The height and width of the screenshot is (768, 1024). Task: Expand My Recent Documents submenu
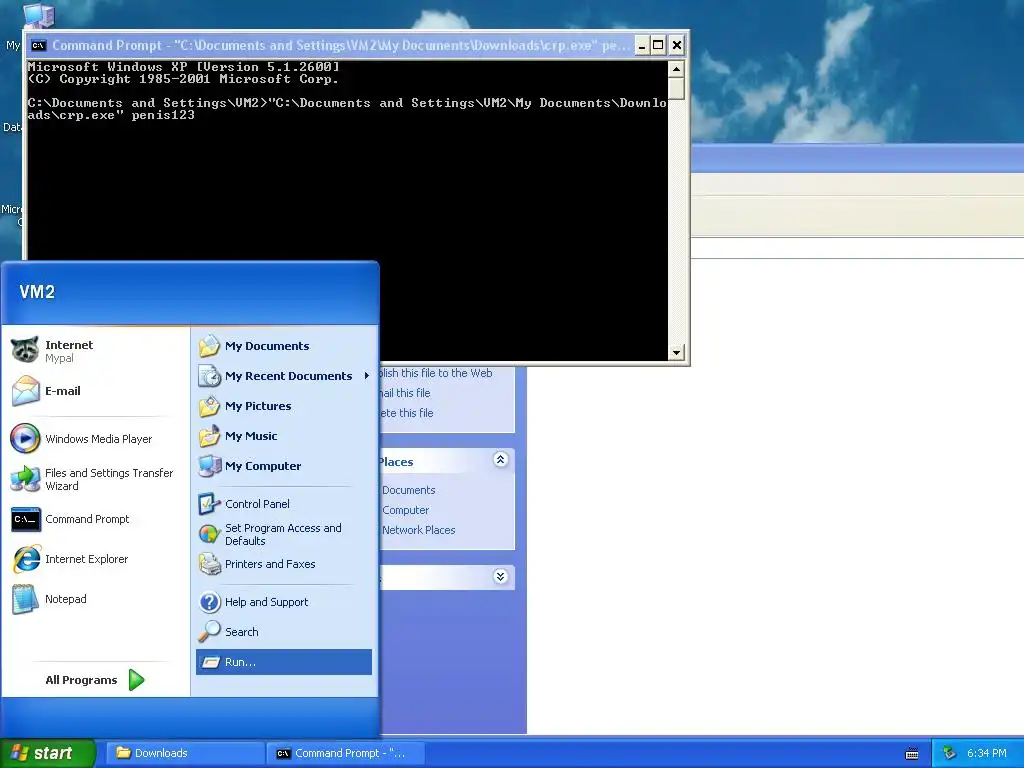(x=284, y=376)
